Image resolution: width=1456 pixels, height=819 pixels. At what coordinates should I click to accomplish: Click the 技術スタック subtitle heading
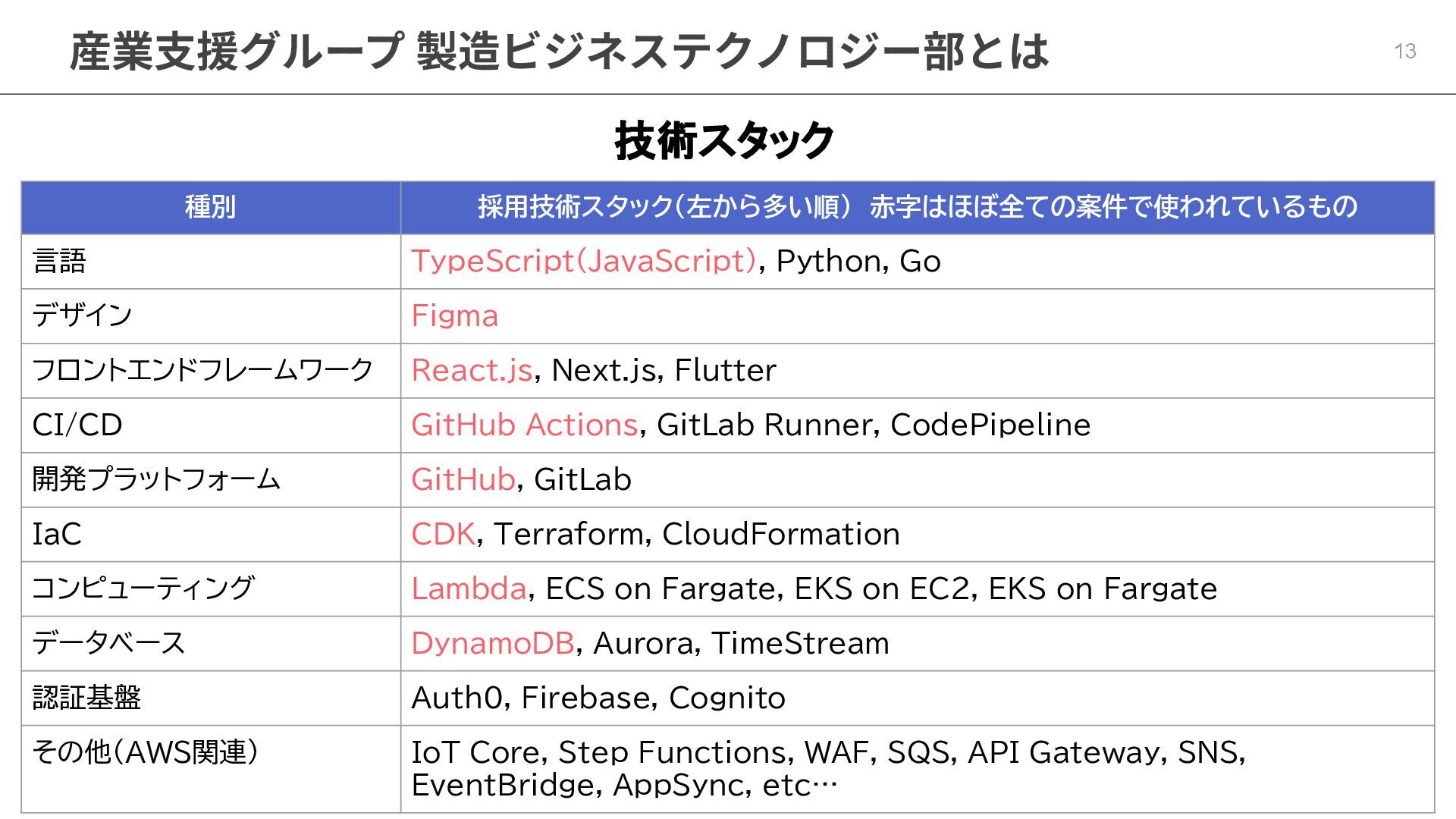724,141
